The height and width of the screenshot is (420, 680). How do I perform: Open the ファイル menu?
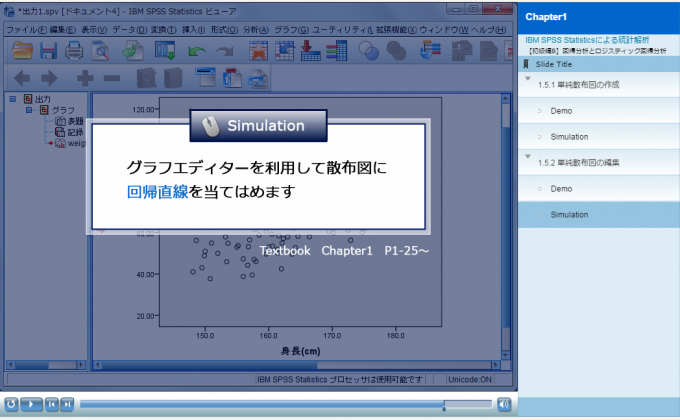point(26,30)
